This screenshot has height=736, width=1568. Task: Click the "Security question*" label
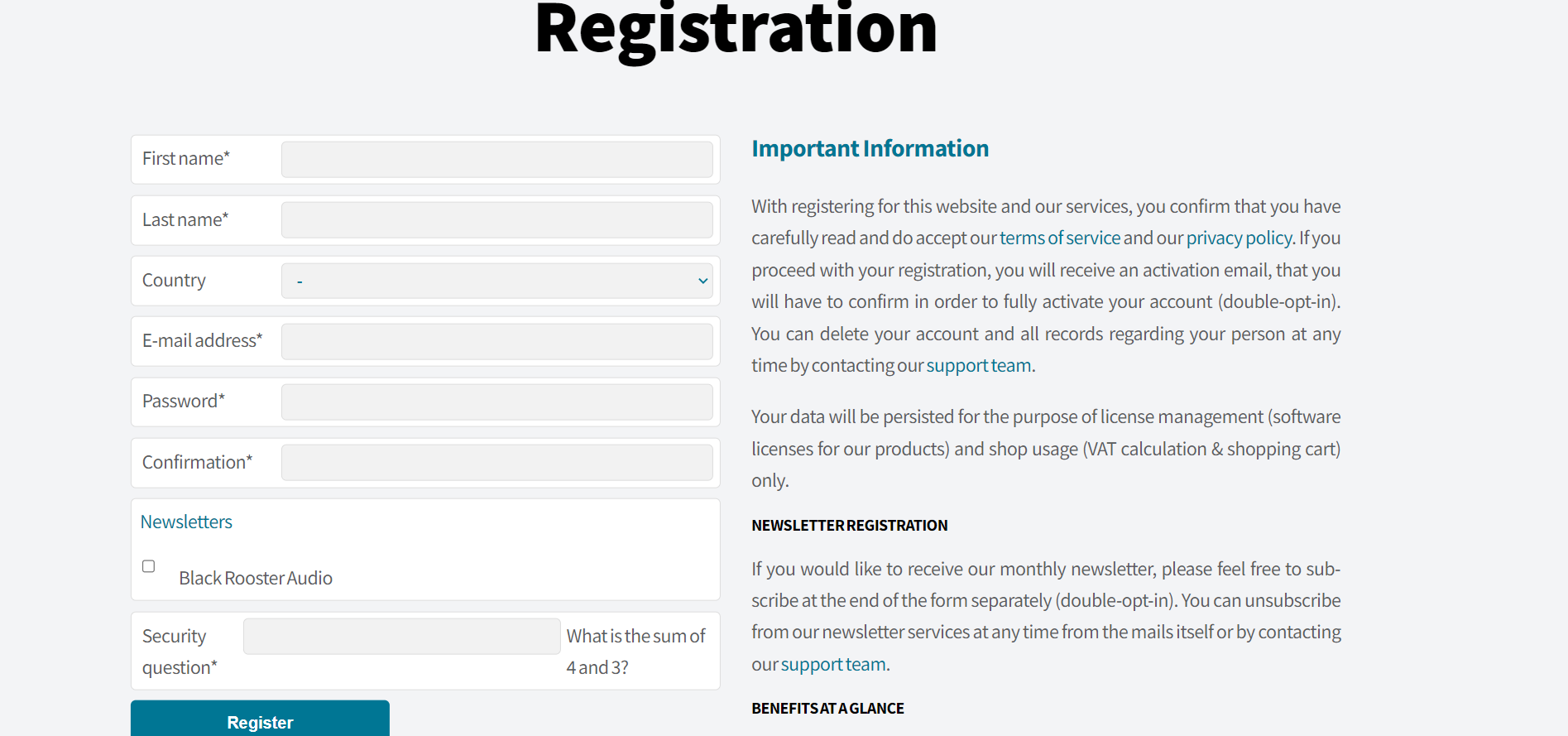179,652
